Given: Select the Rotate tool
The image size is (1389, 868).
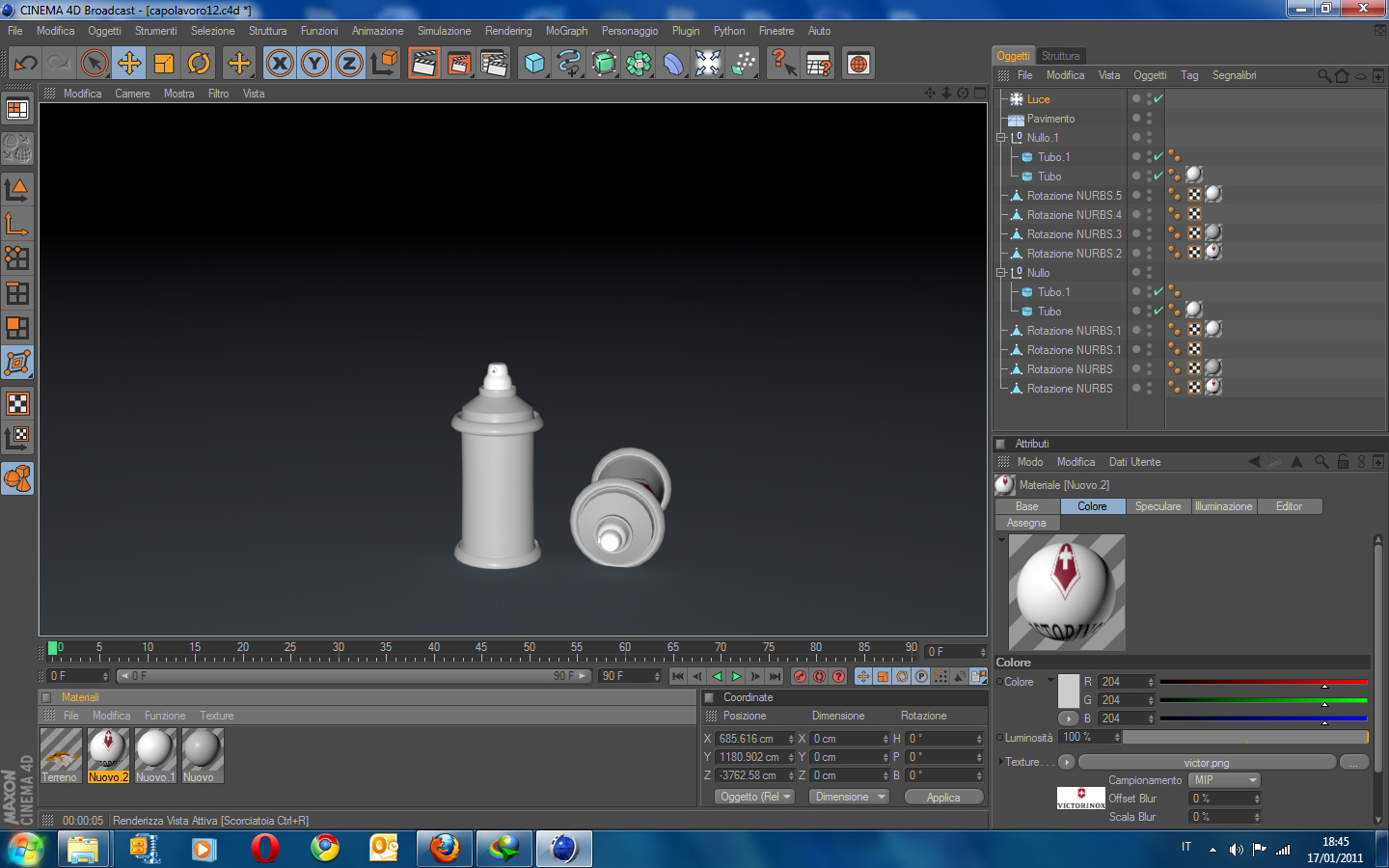Looking at the screenshot, I should (199, 64).
